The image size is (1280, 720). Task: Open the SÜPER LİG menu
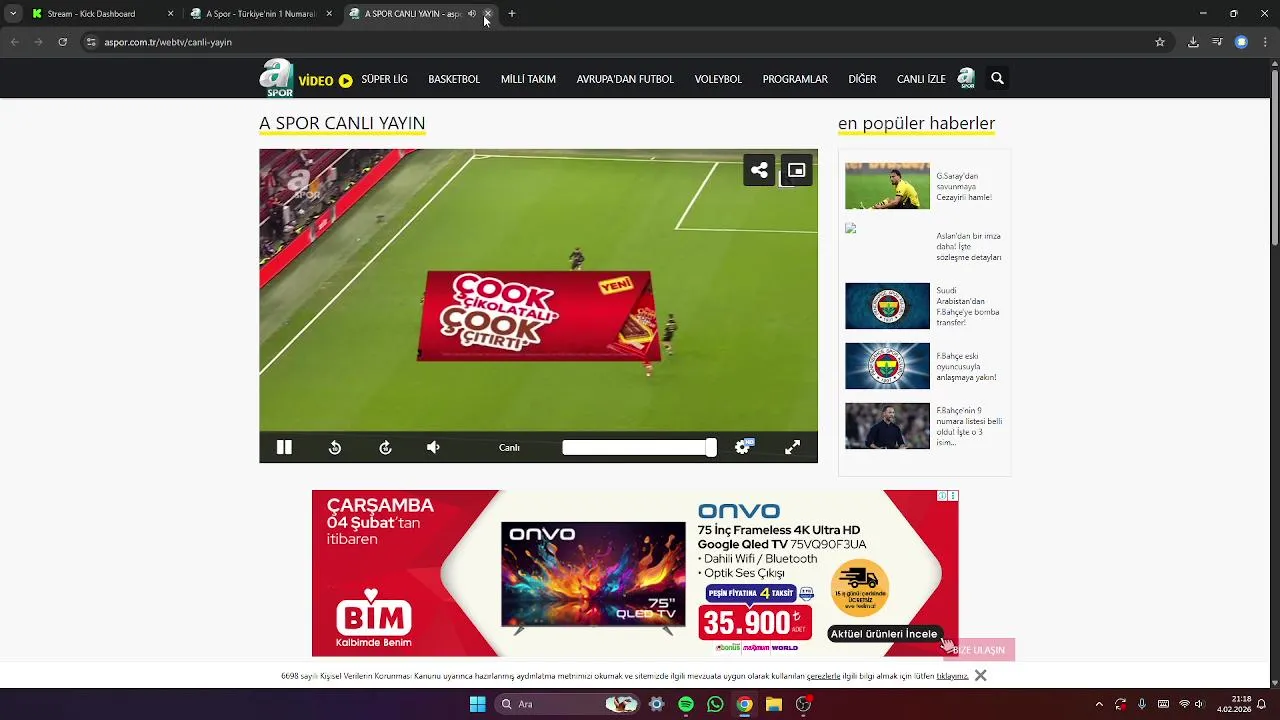pyautogui.click(x=384, y=79)
